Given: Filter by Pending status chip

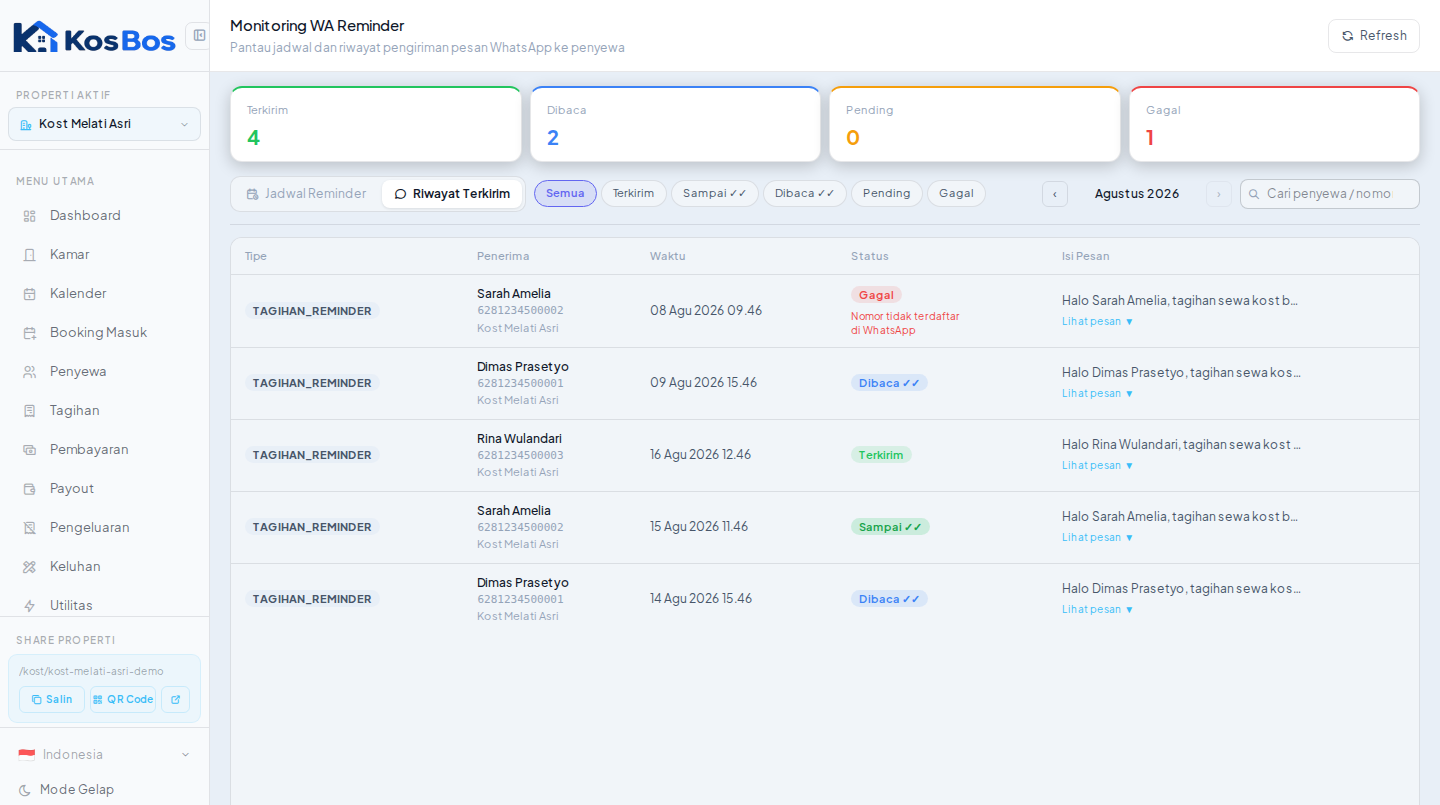Looking at the screenshot, I should (887, 193).
